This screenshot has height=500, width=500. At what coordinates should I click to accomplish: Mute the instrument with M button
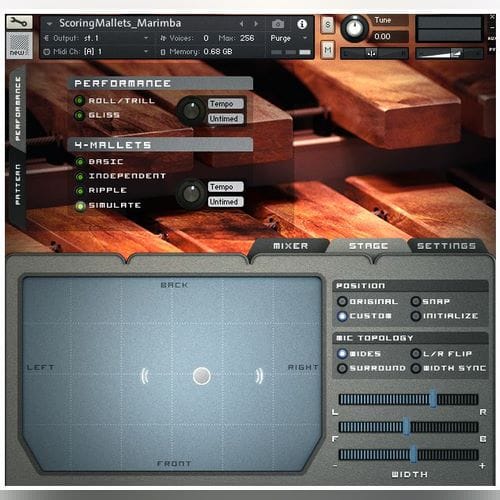point(328,50)
